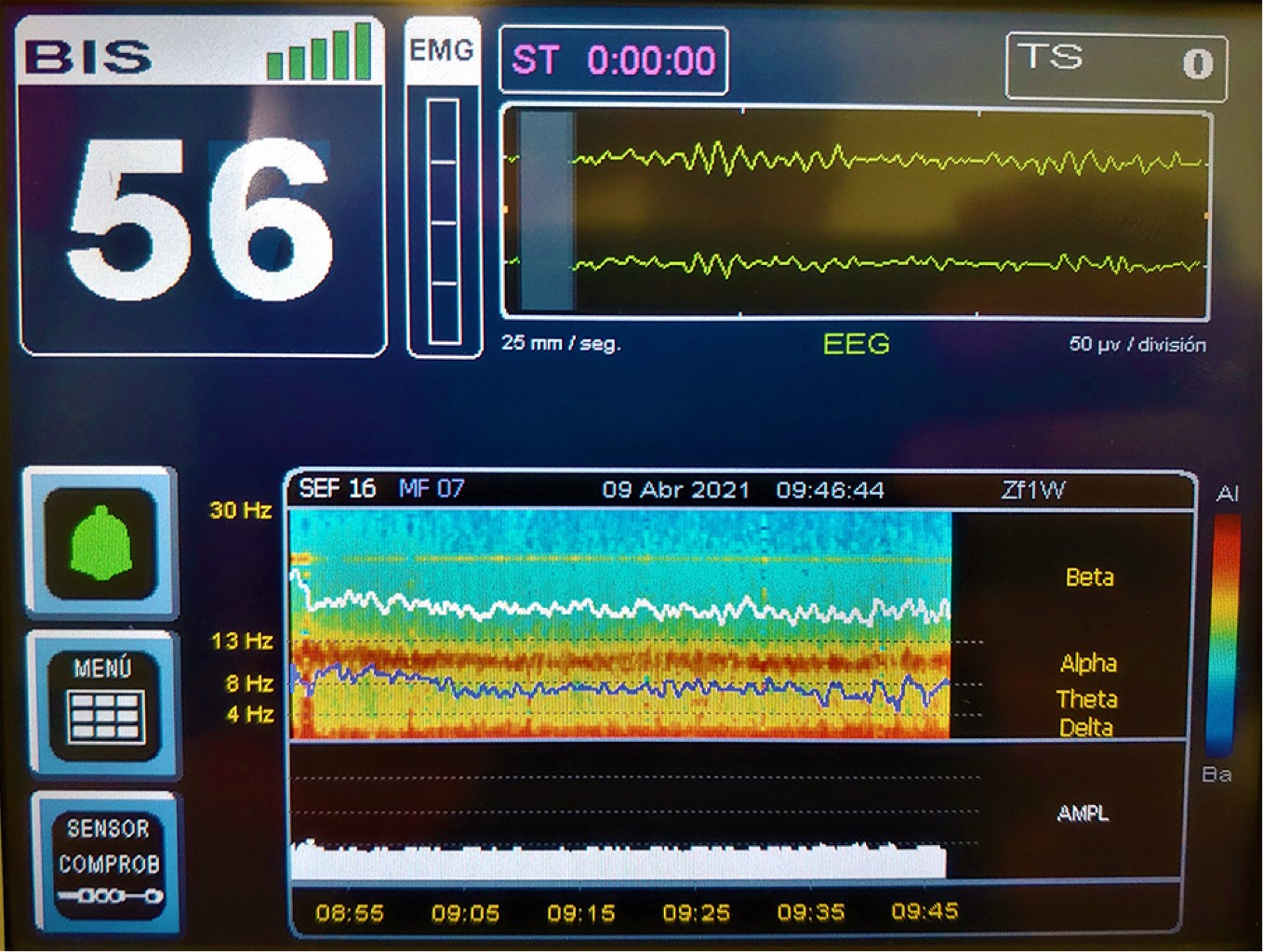Click the Alpha band label
The height and width of the screenshot is (952, 1263).
pos(1088,663)
